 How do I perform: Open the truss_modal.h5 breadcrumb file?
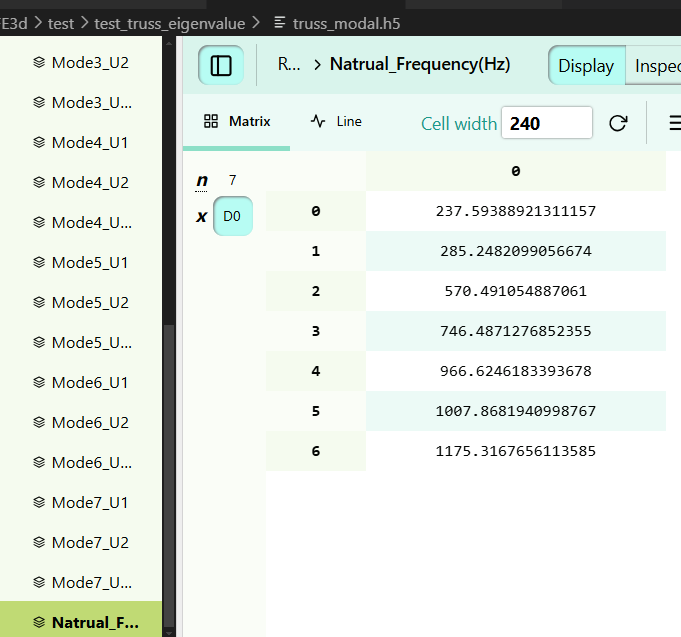pos(345,21)
